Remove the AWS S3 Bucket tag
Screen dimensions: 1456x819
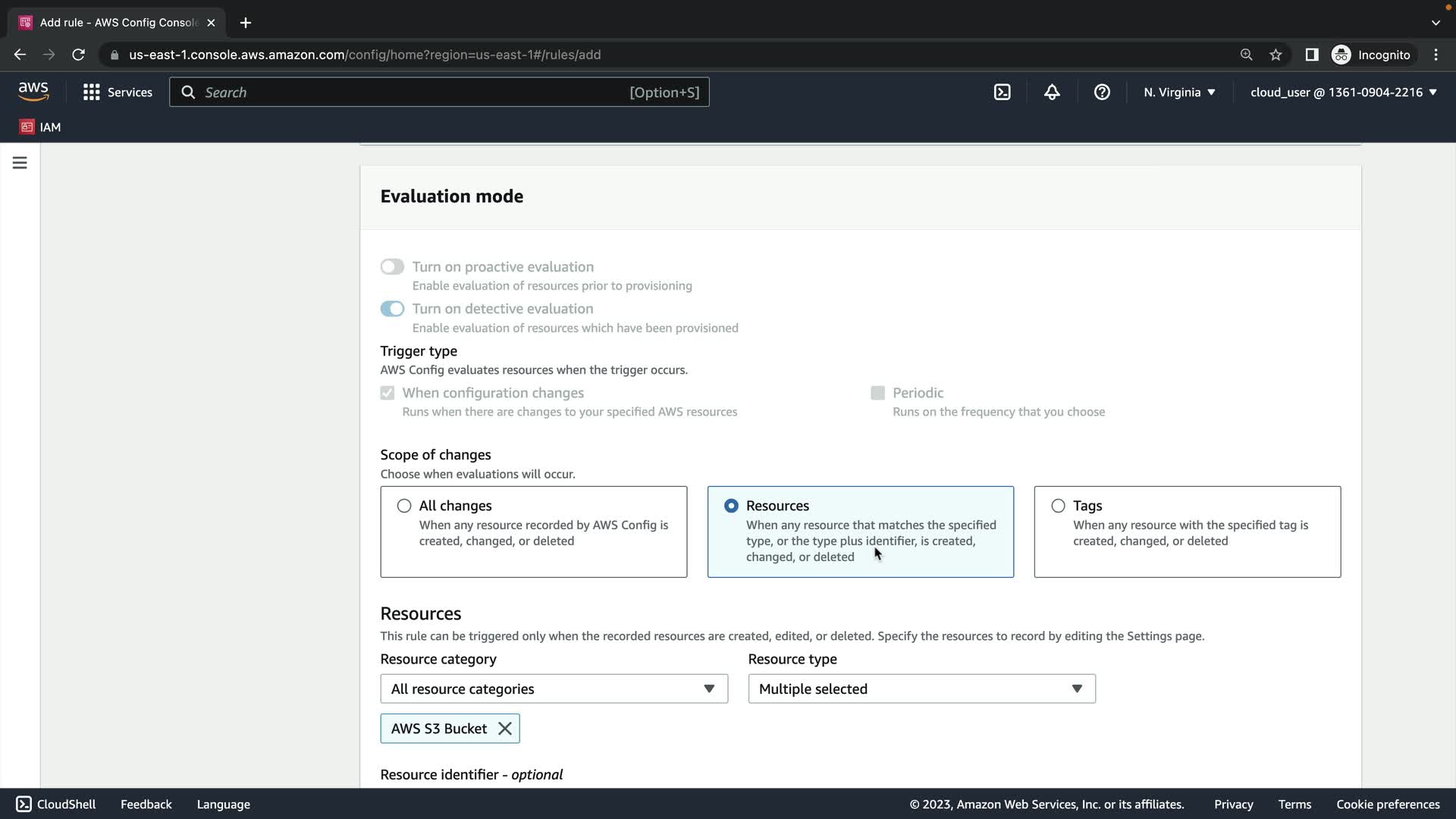tap(505, 729)
